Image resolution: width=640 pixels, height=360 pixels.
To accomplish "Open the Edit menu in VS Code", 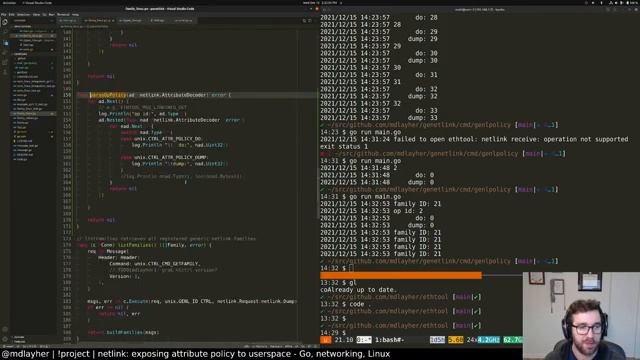I will (x=11, y=14).
